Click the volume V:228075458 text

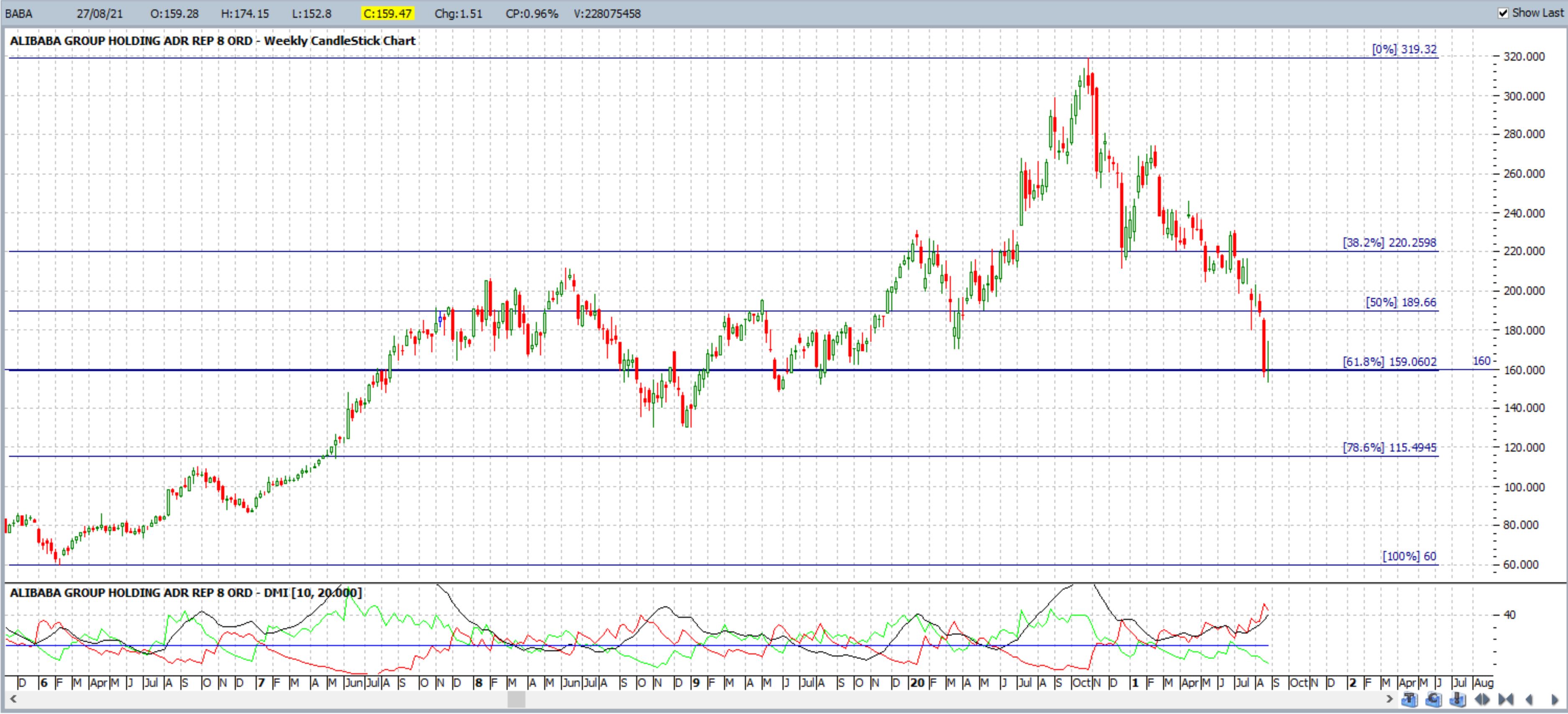coord(607,13)
